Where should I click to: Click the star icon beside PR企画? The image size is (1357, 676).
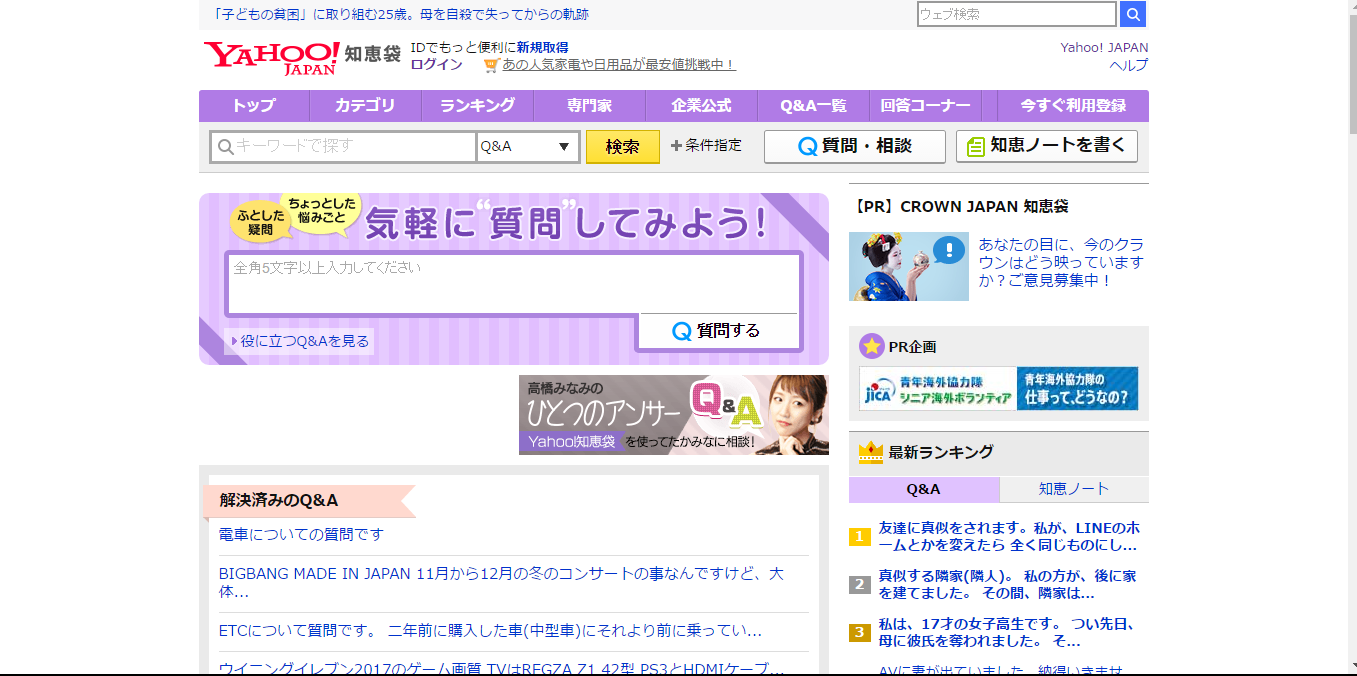(x=871, y=346)
